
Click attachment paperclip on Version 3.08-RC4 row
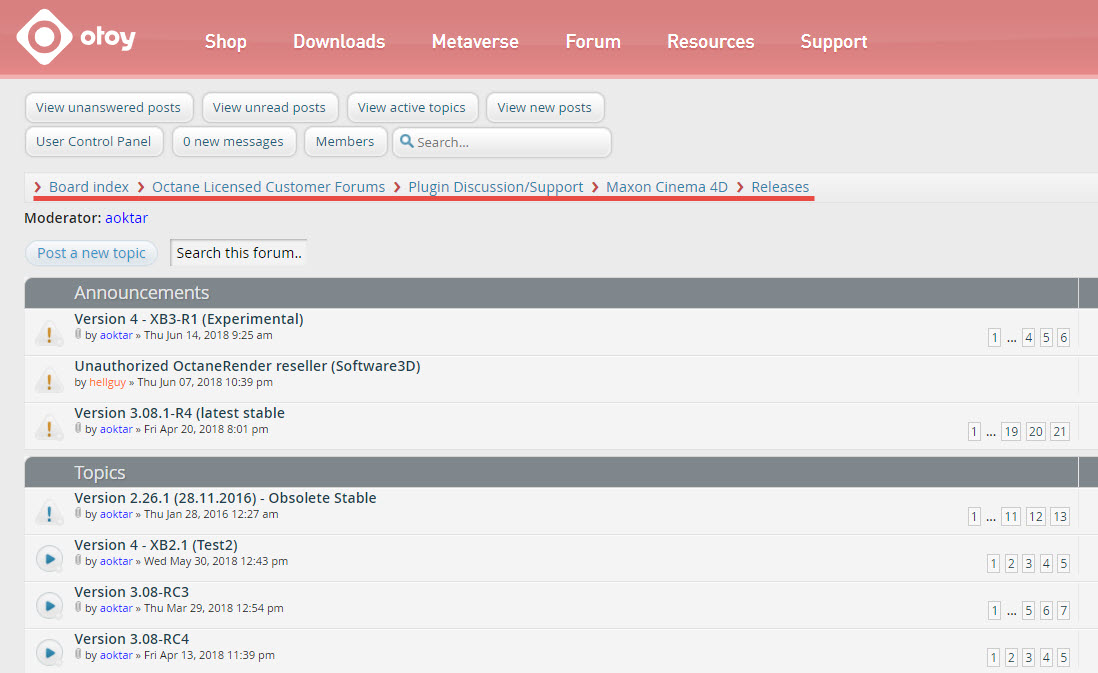tap(78, 654)
